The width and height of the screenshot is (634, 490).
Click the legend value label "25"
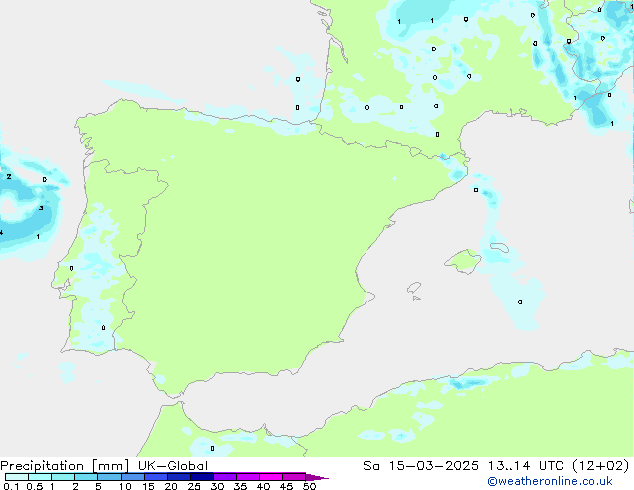(x=194, y=486)
